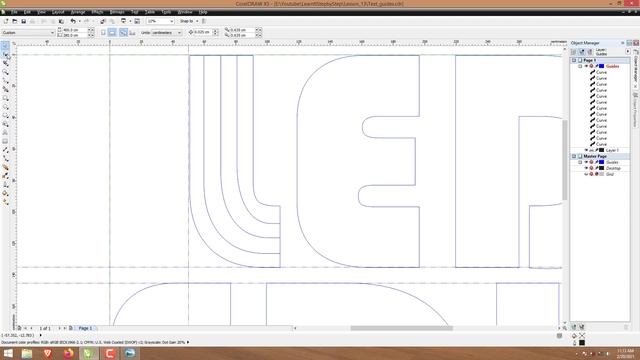Open the File menu

click(14, 12)
